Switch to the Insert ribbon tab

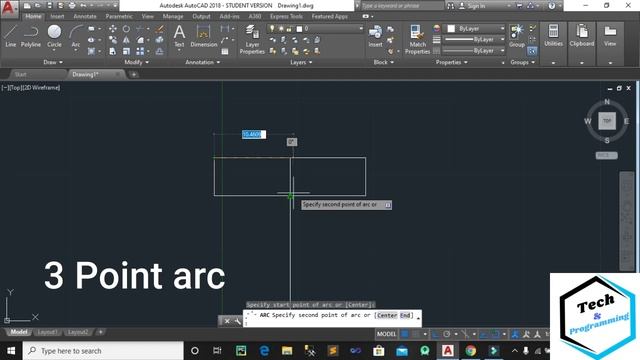[57, 16]
